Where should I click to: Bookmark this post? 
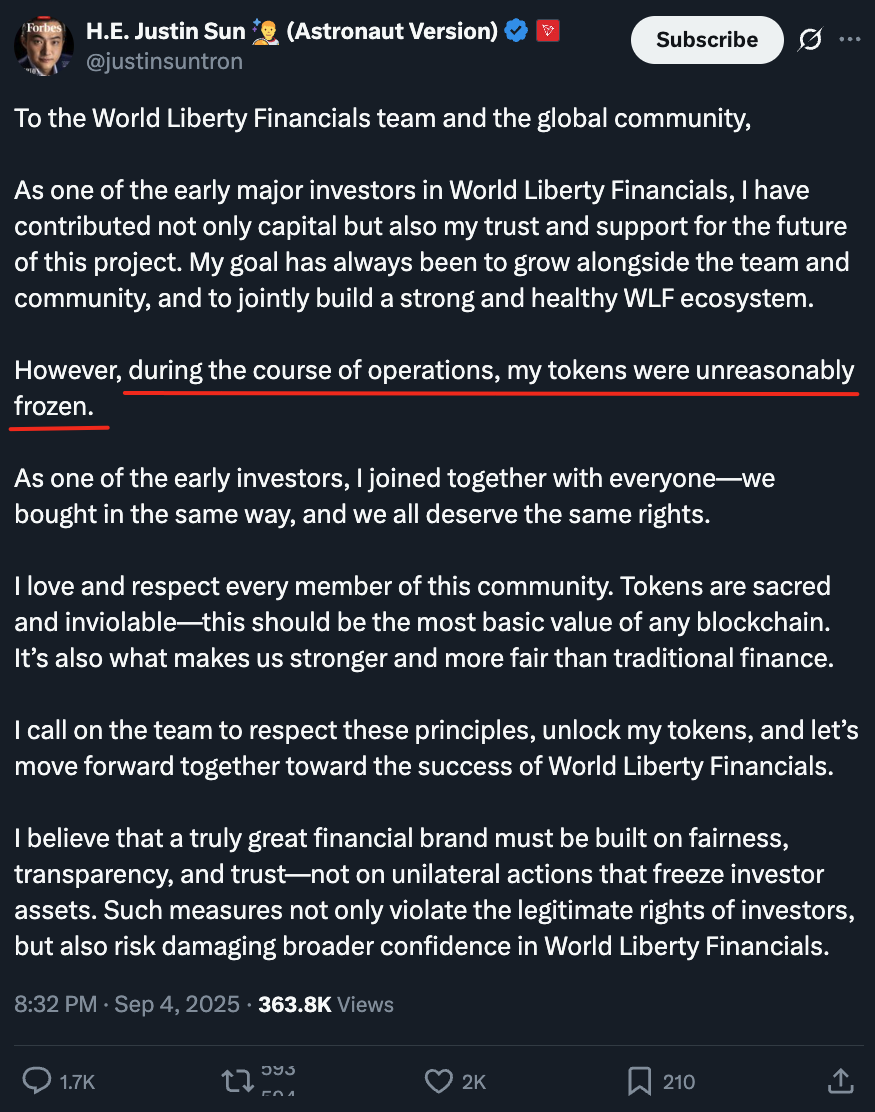639,1081
